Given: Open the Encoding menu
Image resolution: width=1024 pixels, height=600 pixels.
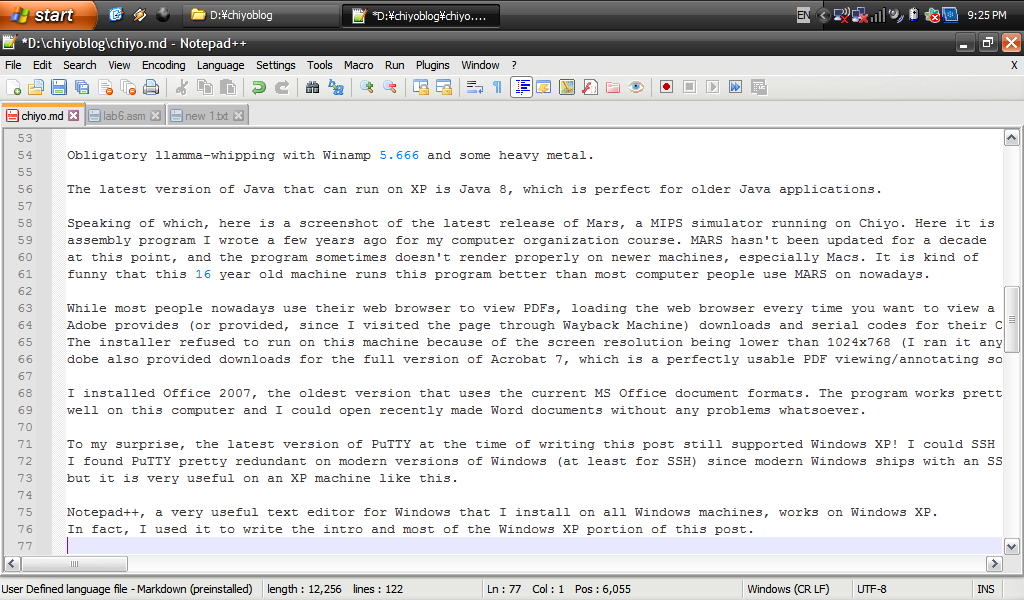Looking at the screenshot, I should (163, 65).
